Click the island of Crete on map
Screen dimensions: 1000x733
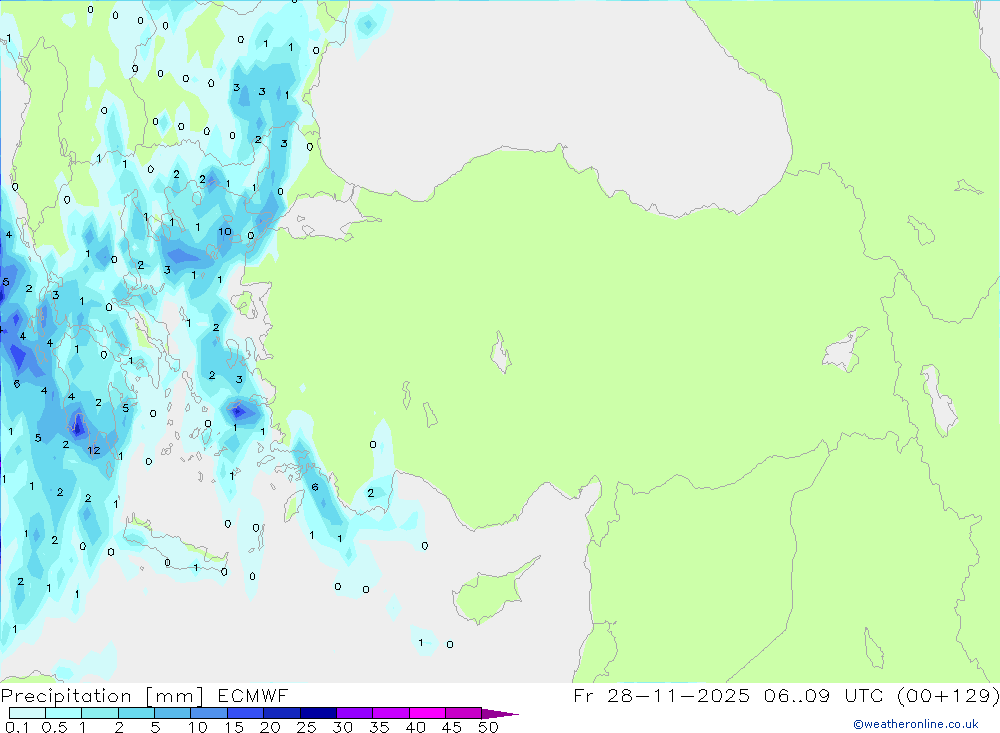coord(175,546)
